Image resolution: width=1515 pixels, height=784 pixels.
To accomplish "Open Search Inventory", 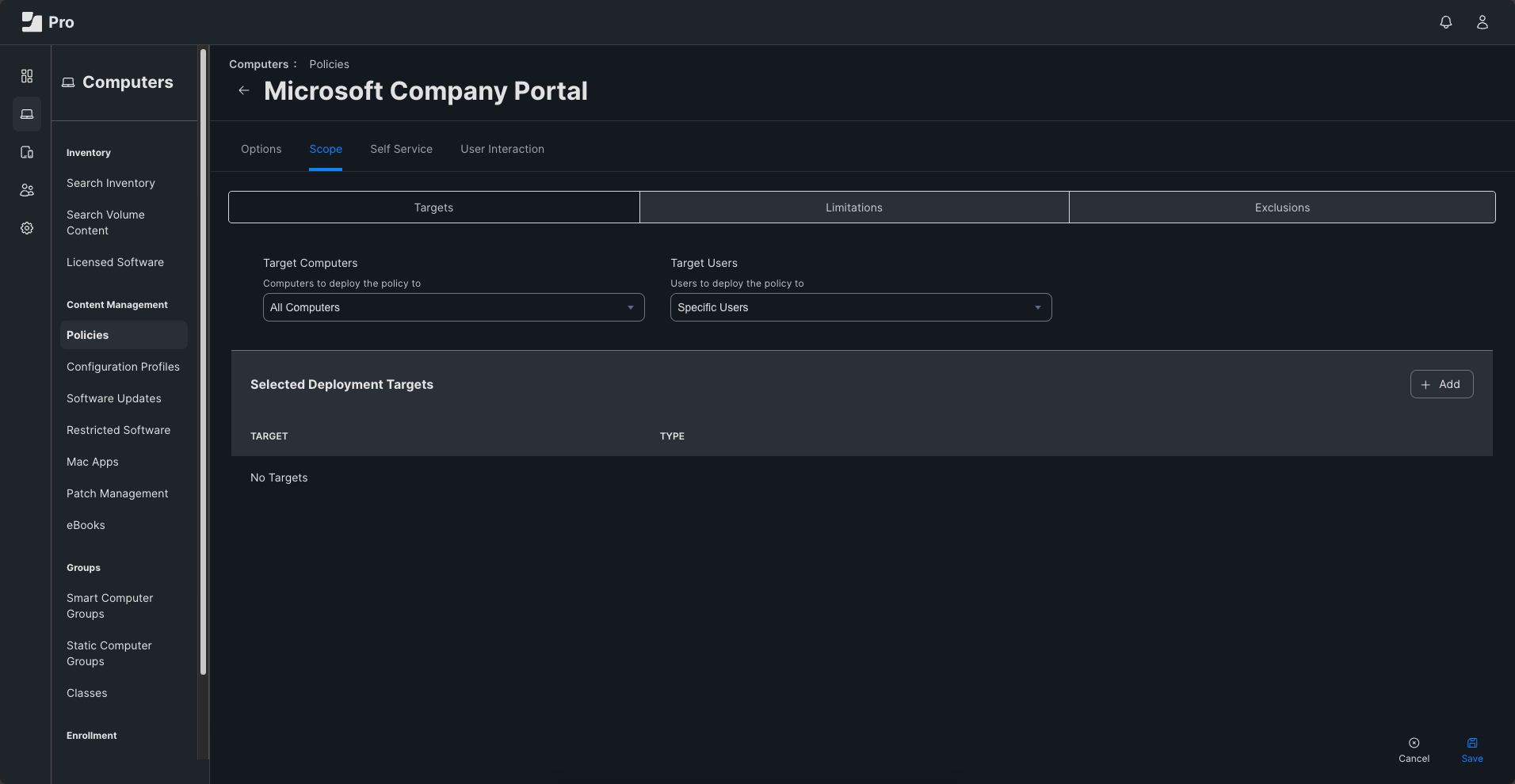I will 111,183.
